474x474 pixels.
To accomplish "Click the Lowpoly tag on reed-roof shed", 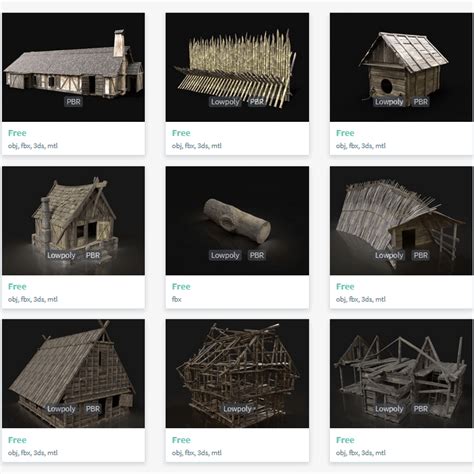I will coord(389,255).
